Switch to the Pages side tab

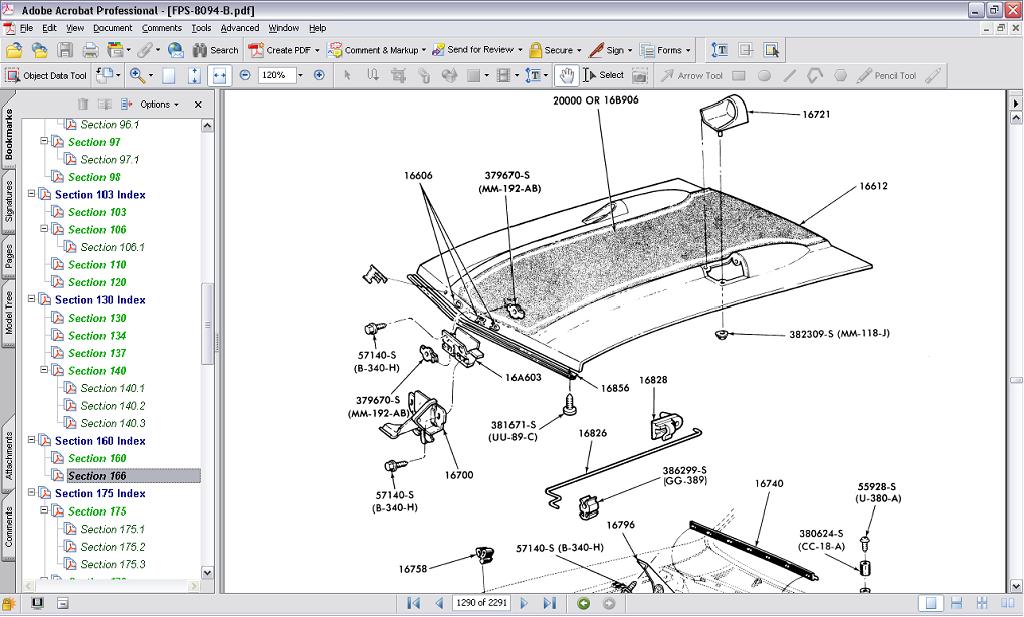click(x=9, y=257)
